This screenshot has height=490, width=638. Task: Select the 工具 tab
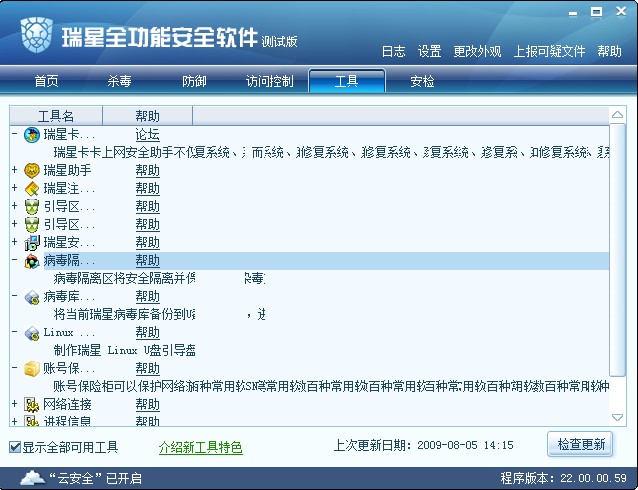point(347,81)
